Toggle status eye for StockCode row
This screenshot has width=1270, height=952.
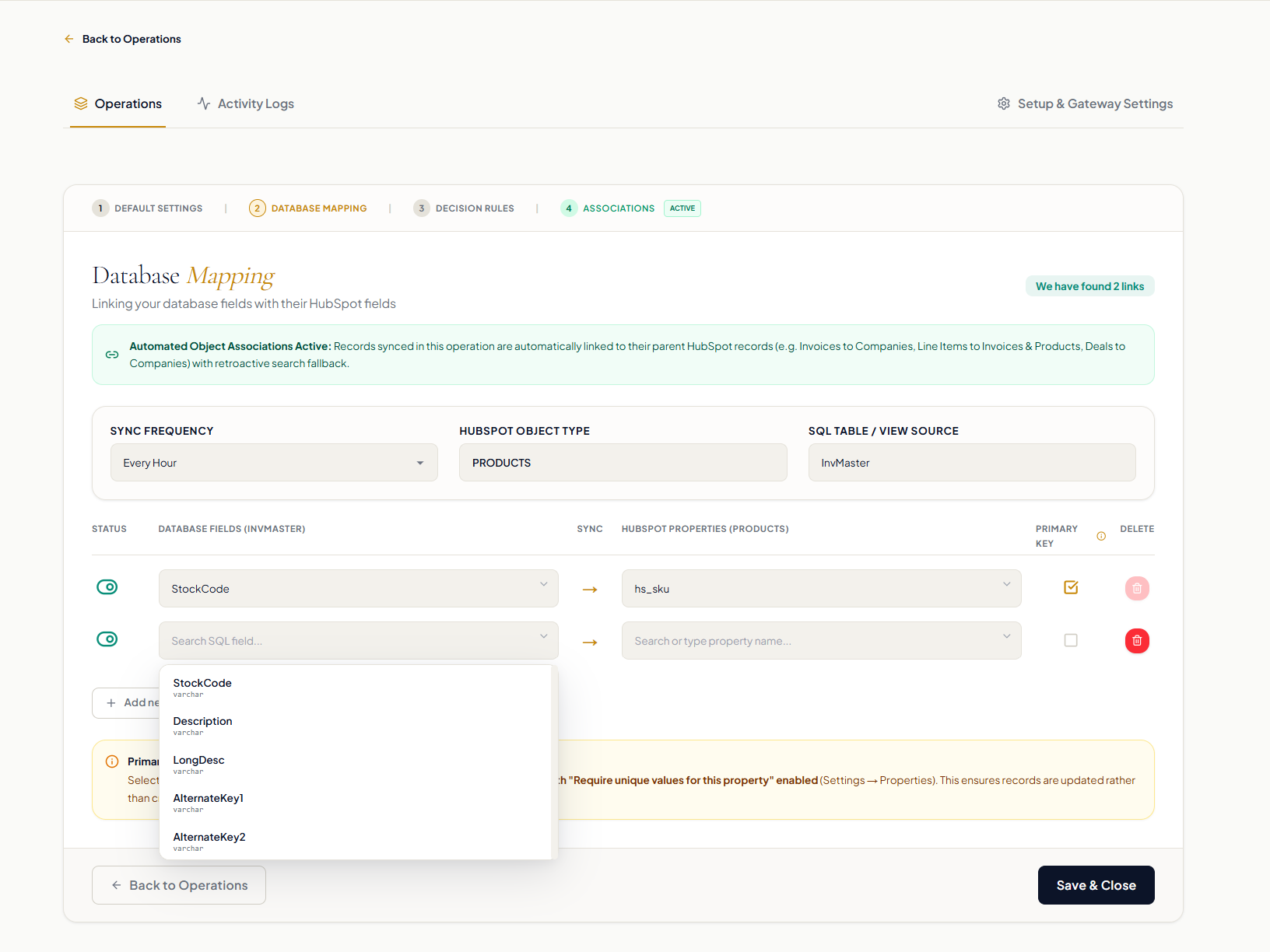[107, 587]
